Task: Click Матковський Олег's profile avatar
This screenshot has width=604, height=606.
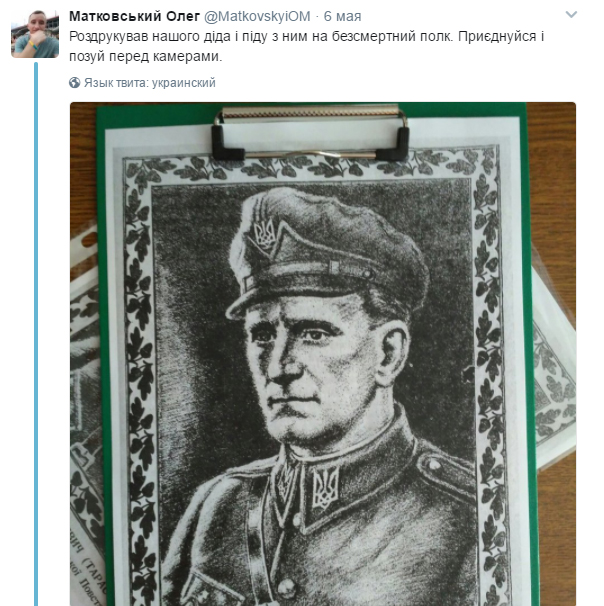Action: pyautogui.click(x=35, y=34)
